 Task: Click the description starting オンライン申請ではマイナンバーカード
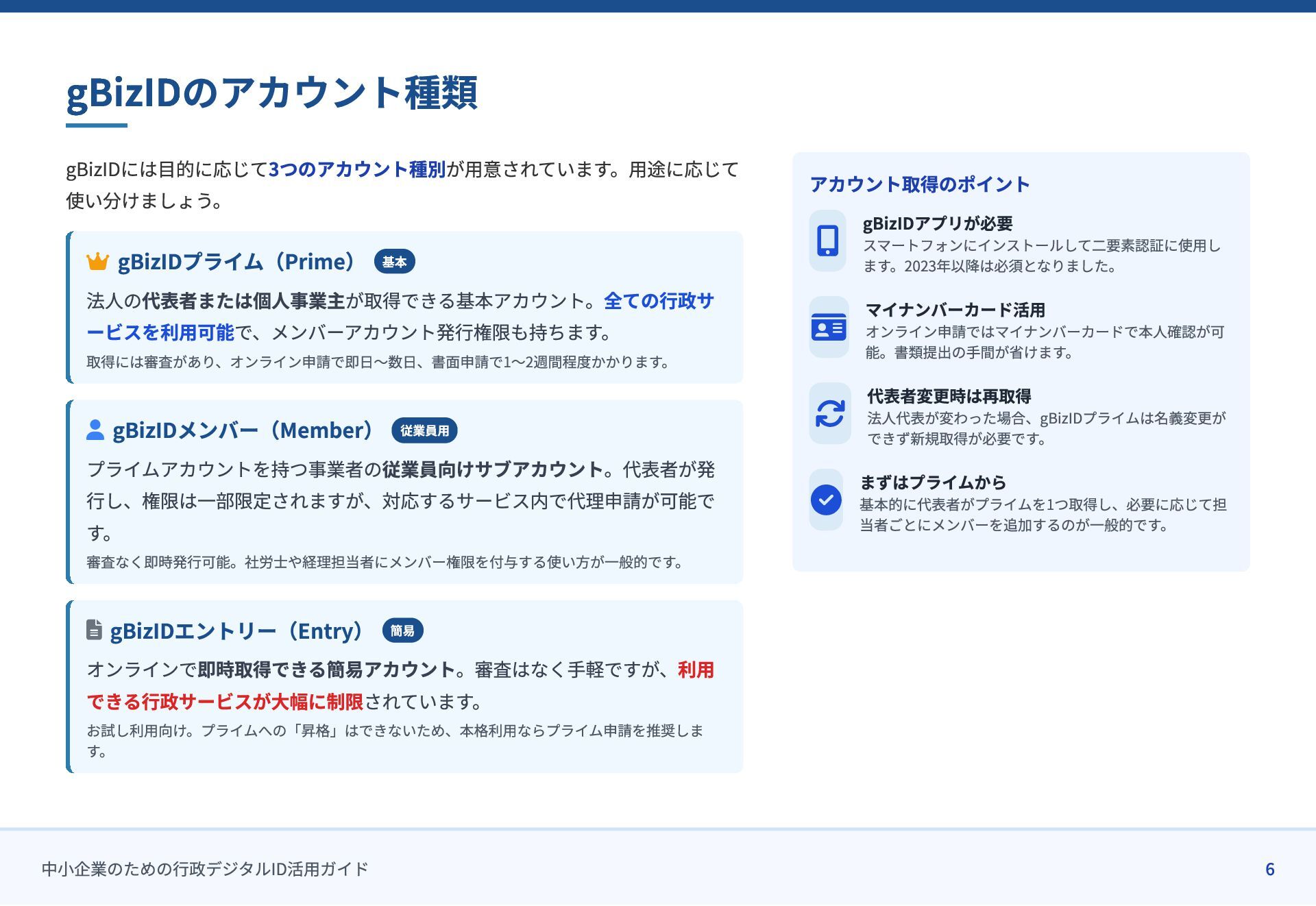click(x=1045, y=342)
